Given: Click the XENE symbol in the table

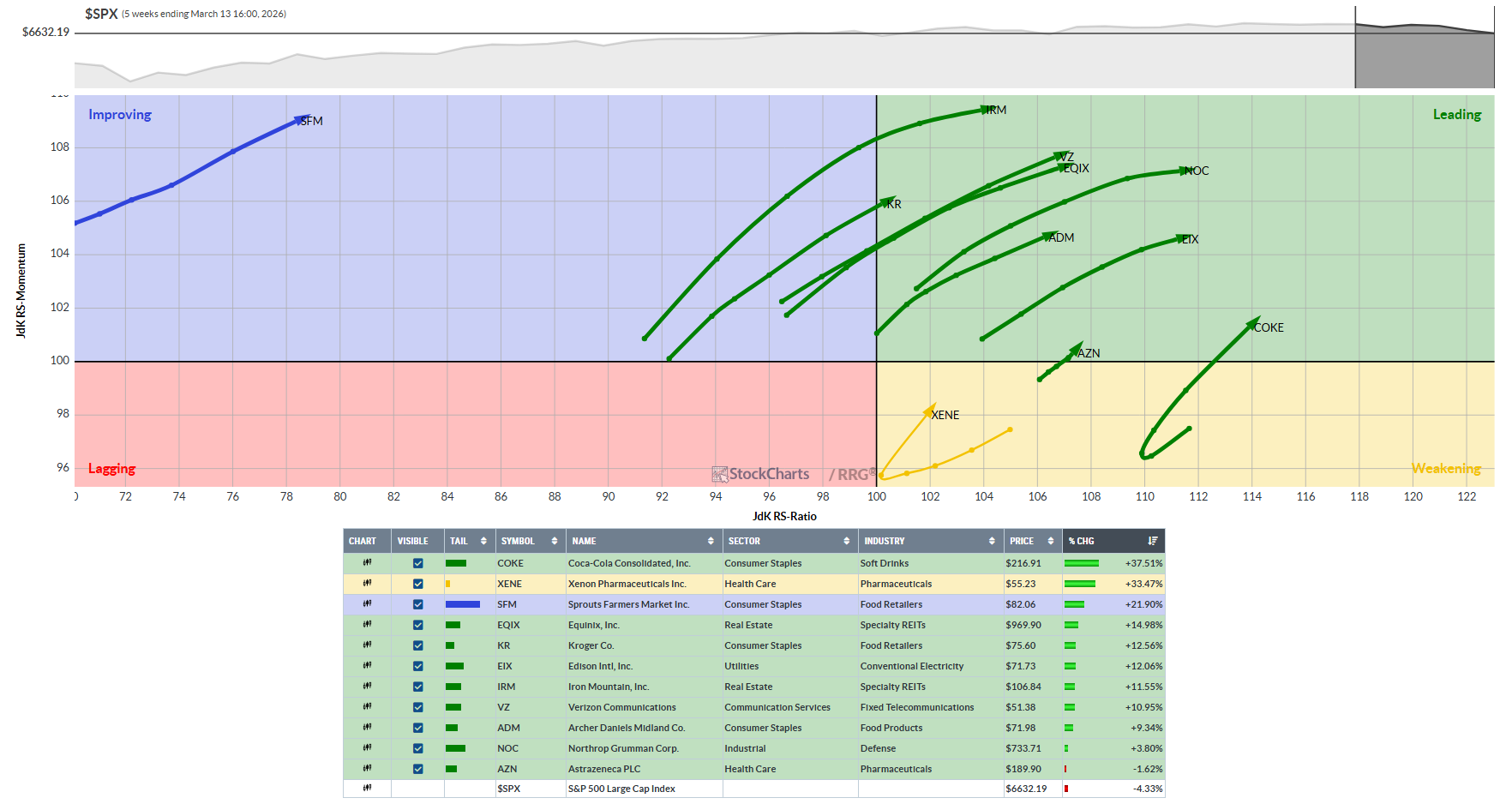Looking at the screenshot, I should (509, 584).
